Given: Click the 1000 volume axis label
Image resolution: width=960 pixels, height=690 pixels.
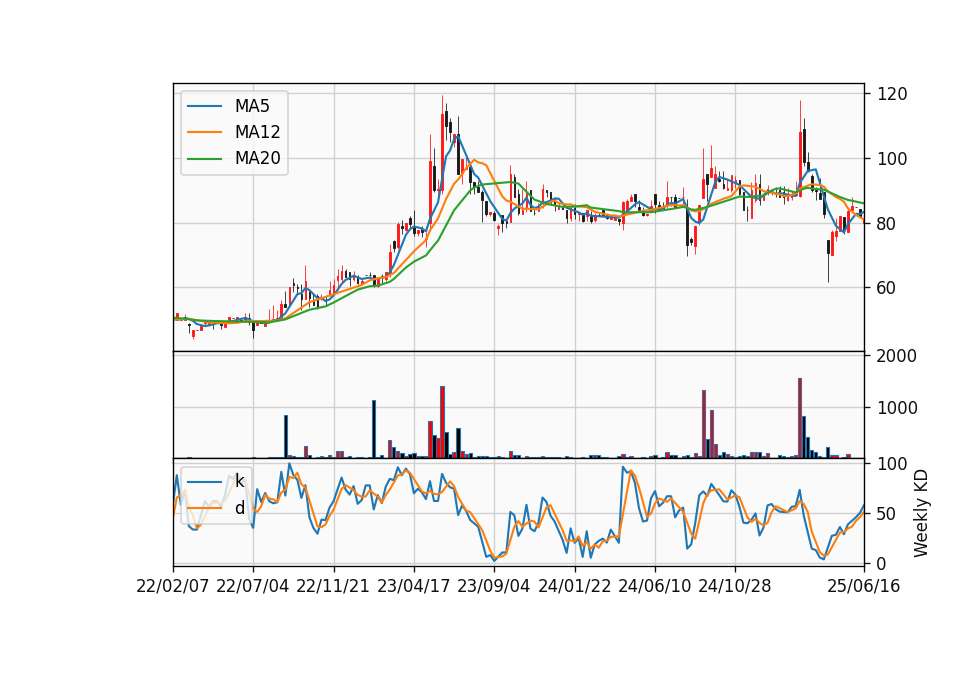Looking at the screenshot, I should [x=897, y=408].
